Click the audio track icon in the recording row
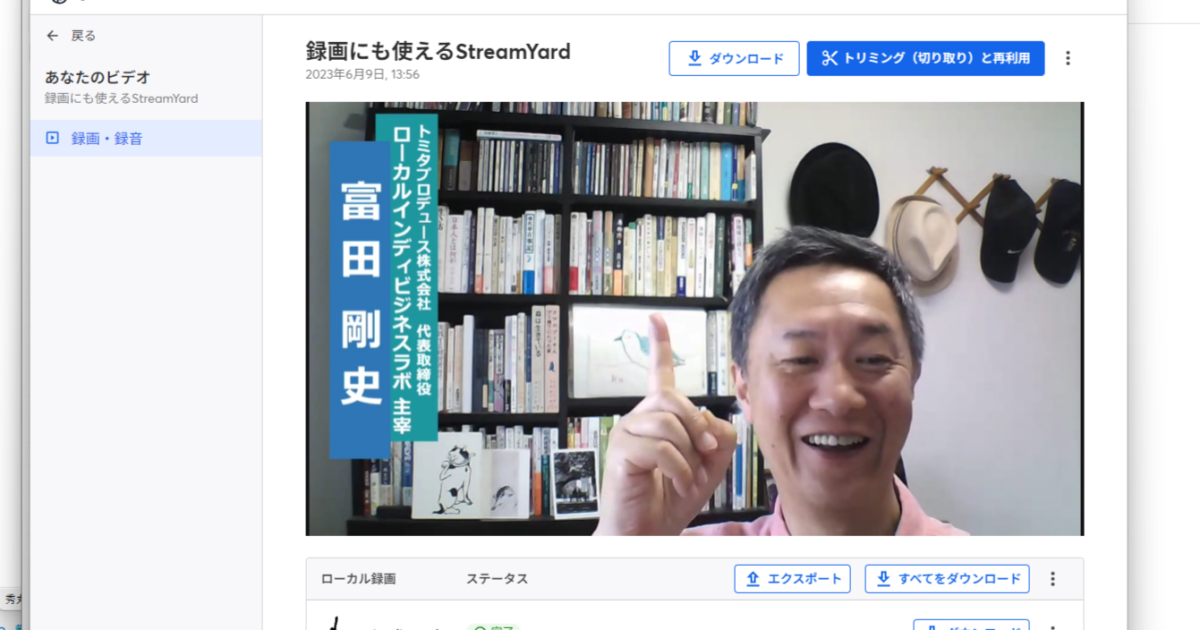 [336, 625]
